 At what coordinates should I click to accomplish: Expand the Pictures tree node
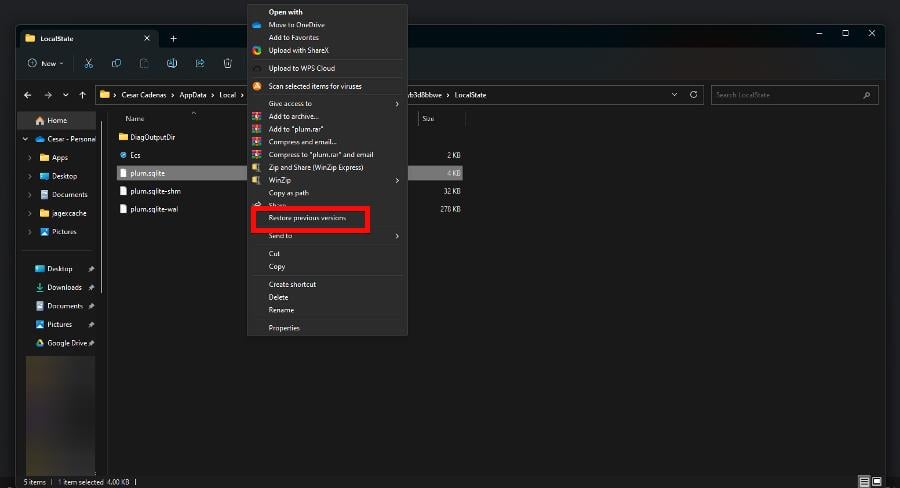point(30,232)
